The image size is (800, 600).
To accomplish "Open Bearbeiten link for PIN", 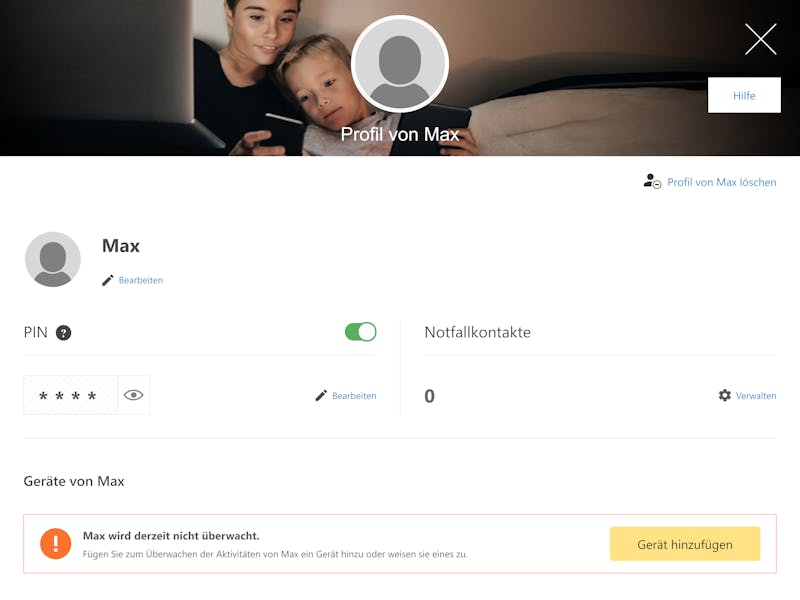I will click(354, 395).
